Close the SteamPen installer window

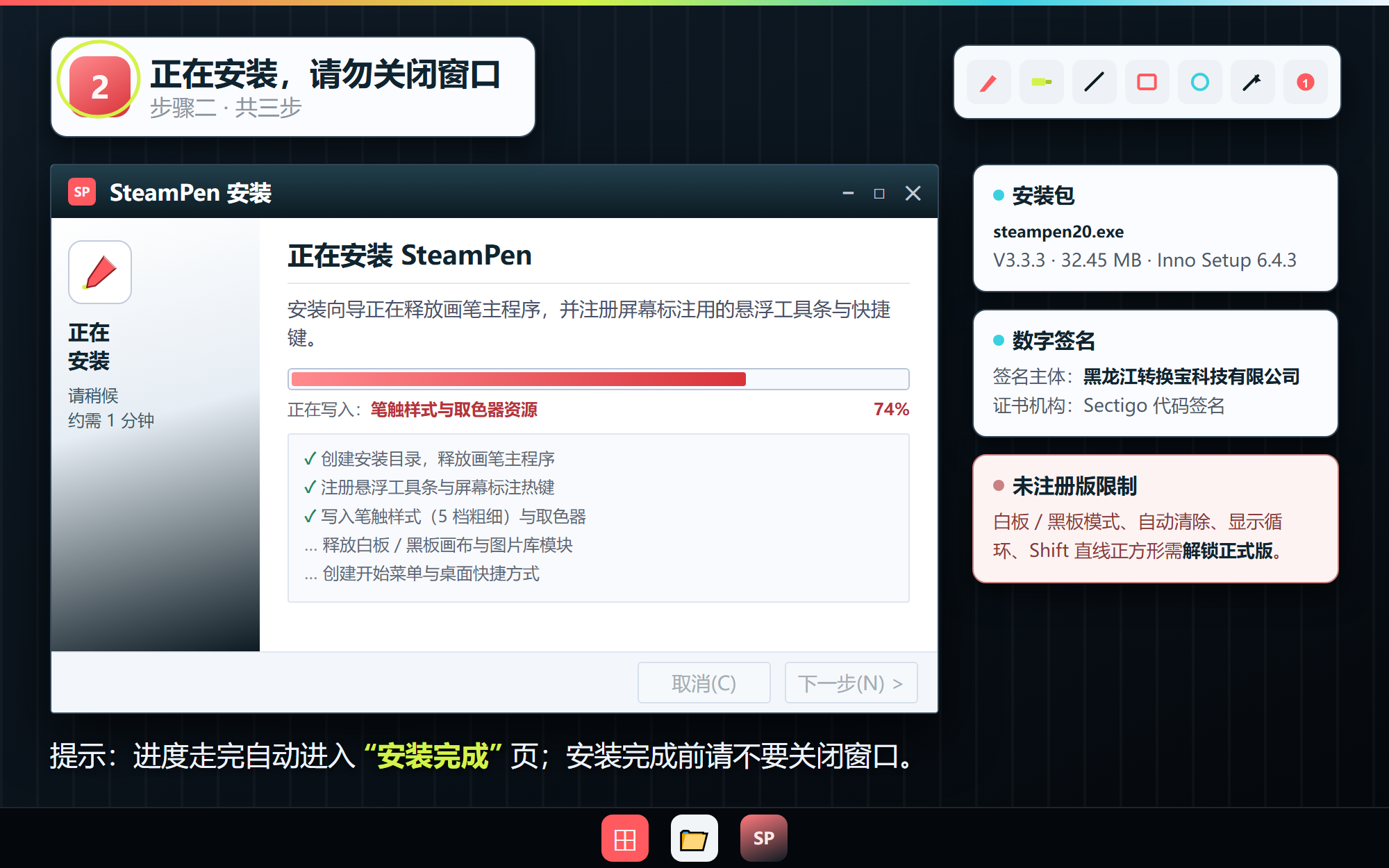coord(913,193)
